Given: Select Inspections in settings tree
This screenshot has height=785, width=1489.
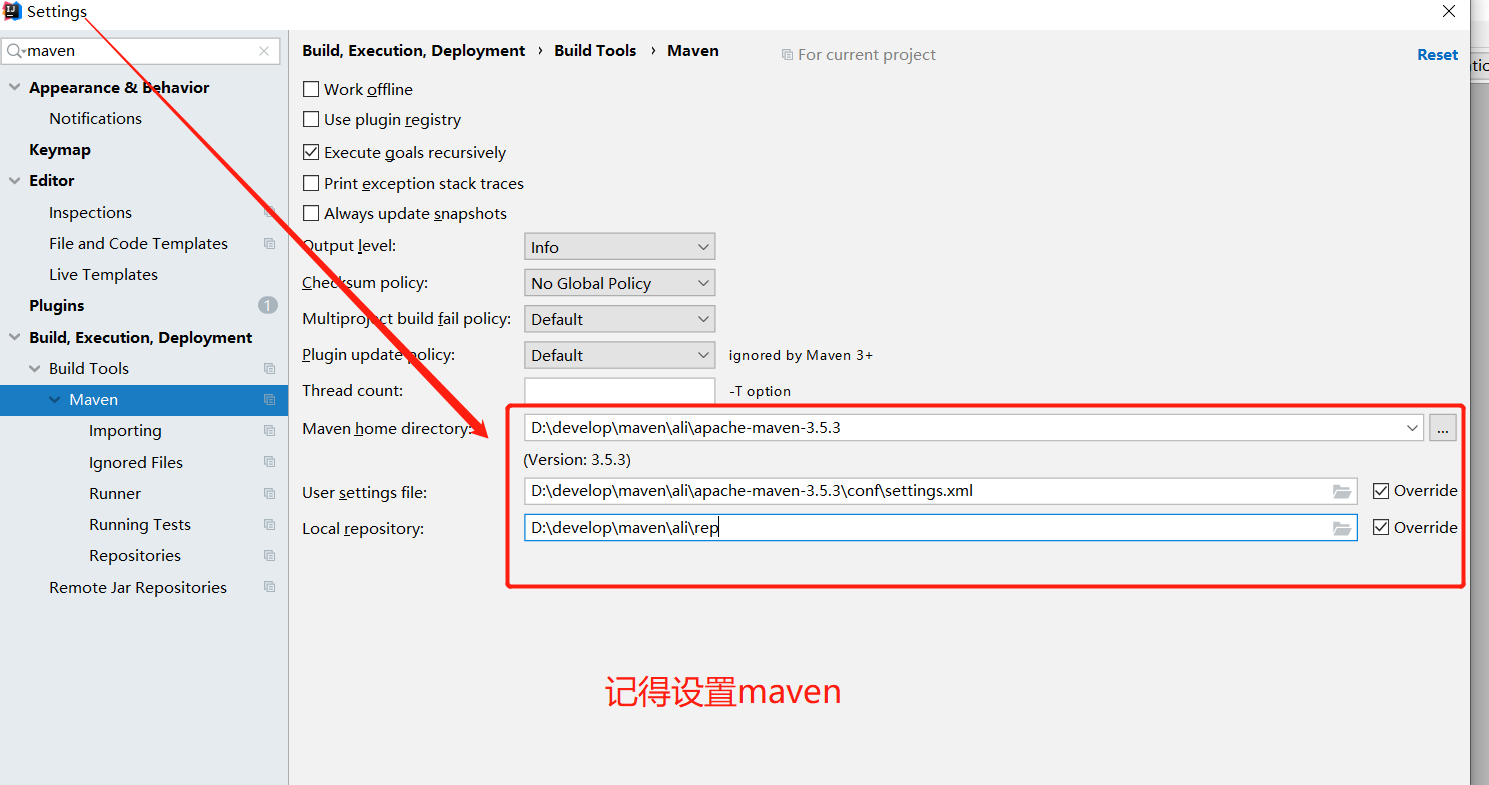Looking at the screenshot, I should pos(90,212).
